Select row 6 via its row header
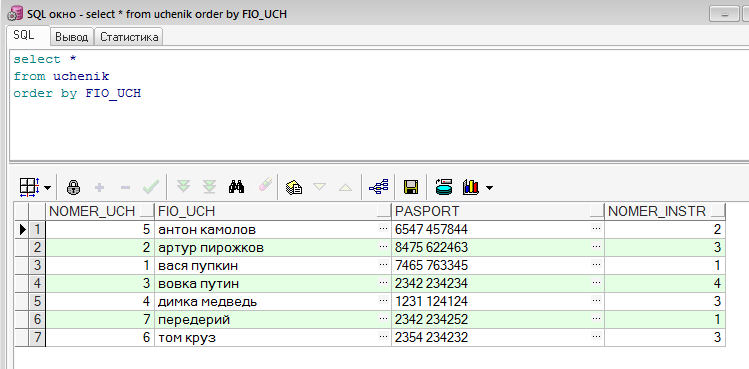Viewport: 749px width, 369px height. (37, 319)
